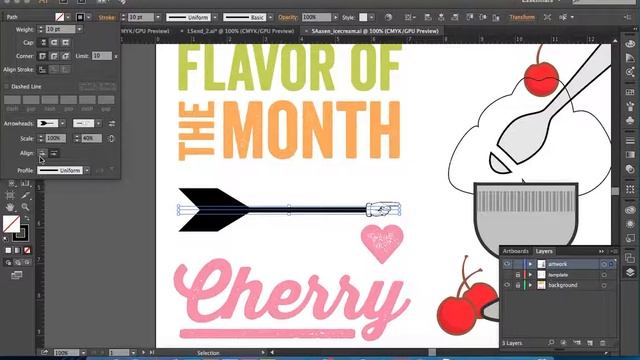The height and width of the screenshot is (360, 640).
Task: Open the Layers panel flyout menu
Action: (x=614, y=251)
